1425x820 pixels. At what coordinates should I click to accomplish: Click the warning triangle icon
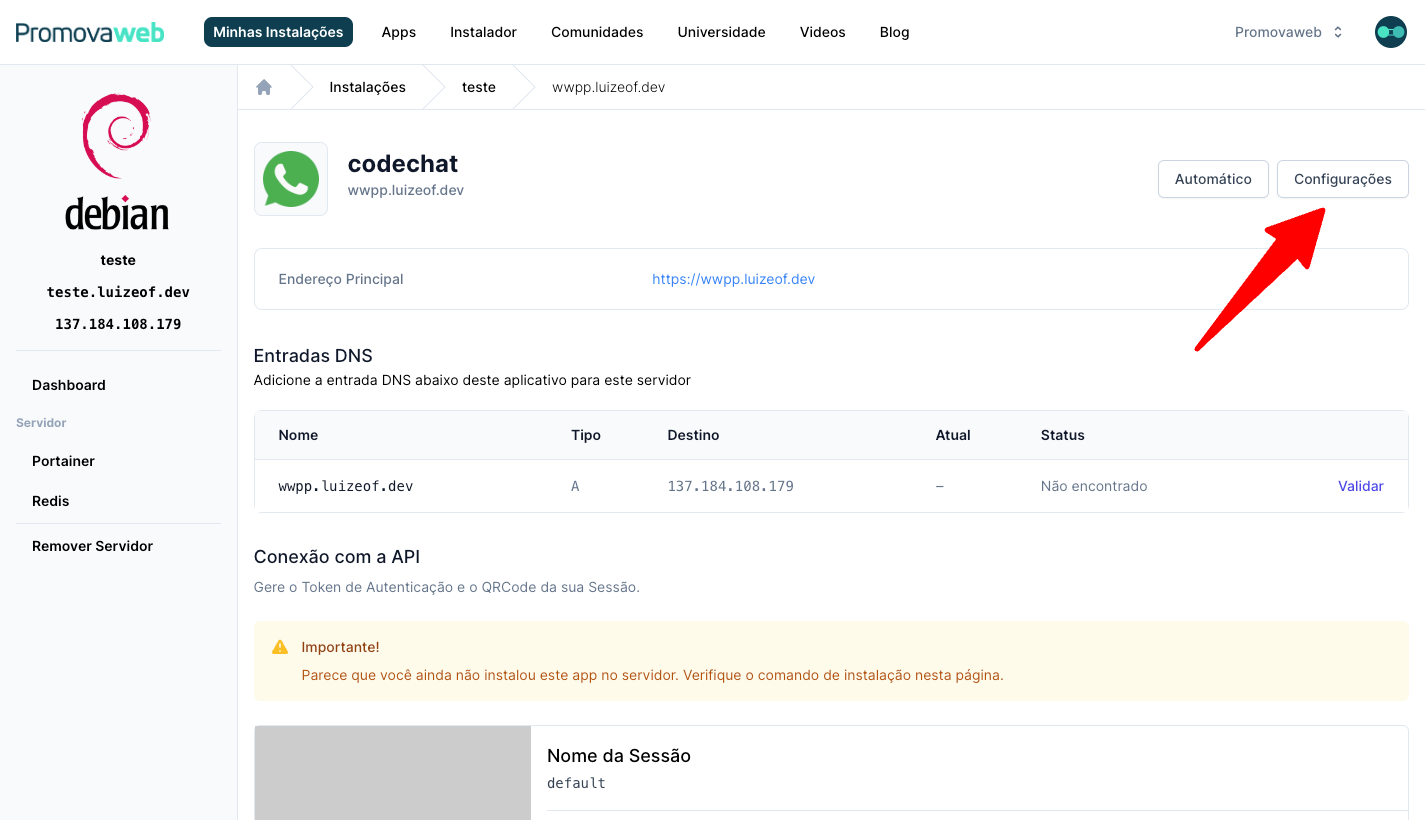280,647
